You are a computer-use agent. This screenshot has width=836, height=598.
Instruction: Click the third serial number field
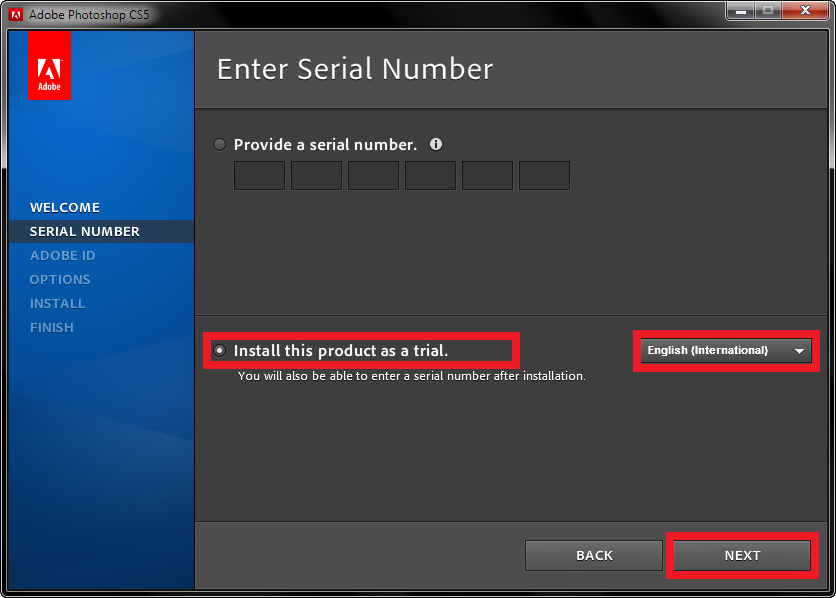coord(373,176)
